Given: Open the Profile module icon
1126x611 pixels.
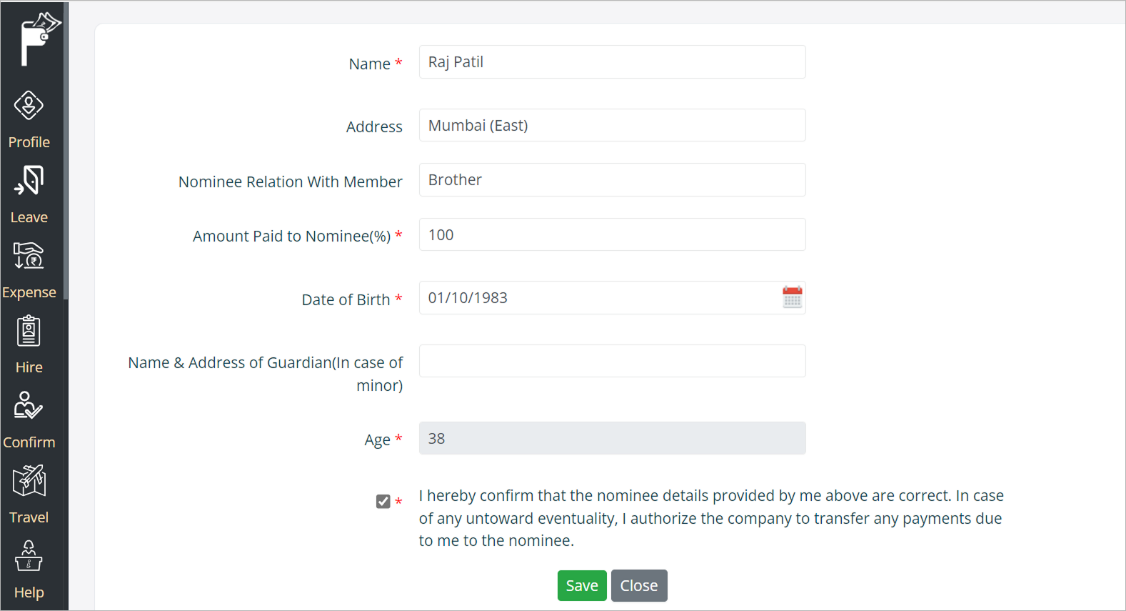Looking at the screenshot, I should [x=29, y=106].
